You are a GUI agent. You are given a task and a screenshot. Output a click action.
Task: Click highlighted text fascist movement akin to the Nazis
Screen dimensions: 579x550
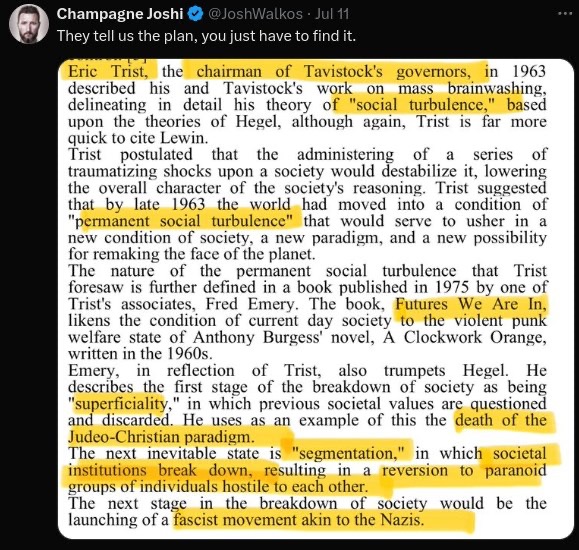pos(299,520)
